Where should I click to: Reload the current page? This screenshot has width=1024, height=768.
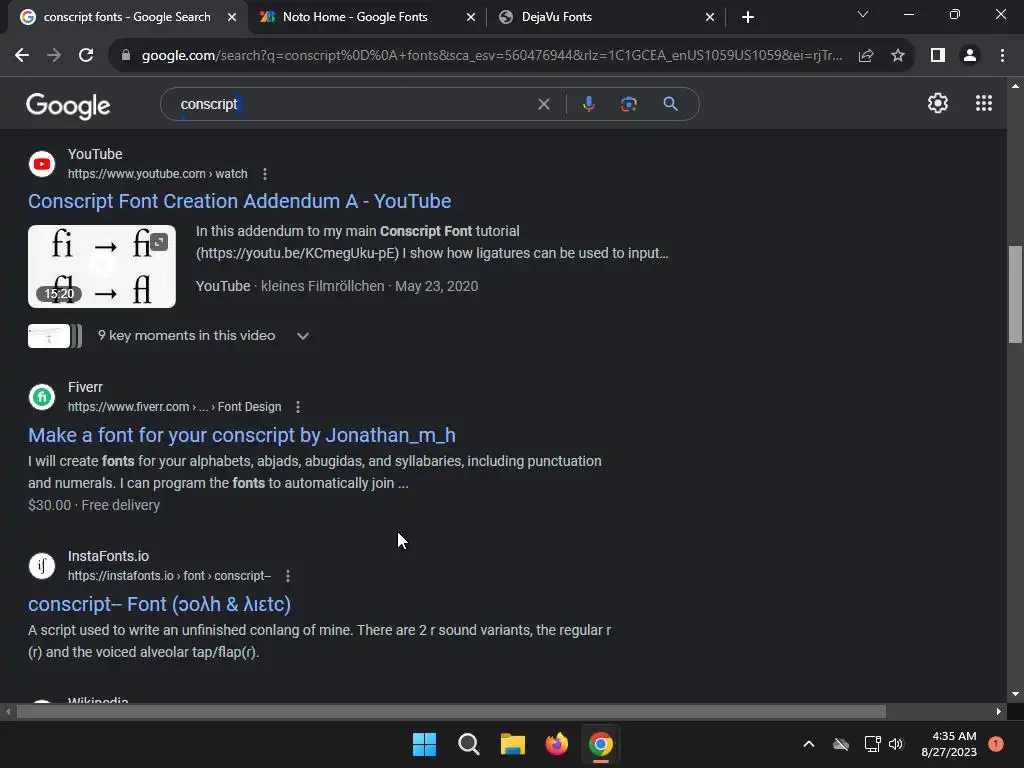[86, 56]
